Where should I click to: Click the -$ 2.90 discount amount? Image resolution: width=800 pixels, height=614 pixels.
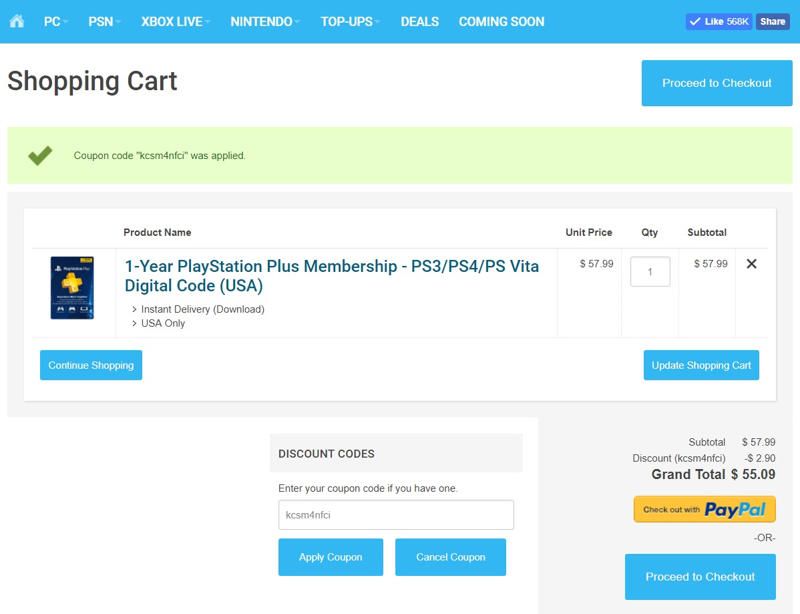(x=760, y=458)
